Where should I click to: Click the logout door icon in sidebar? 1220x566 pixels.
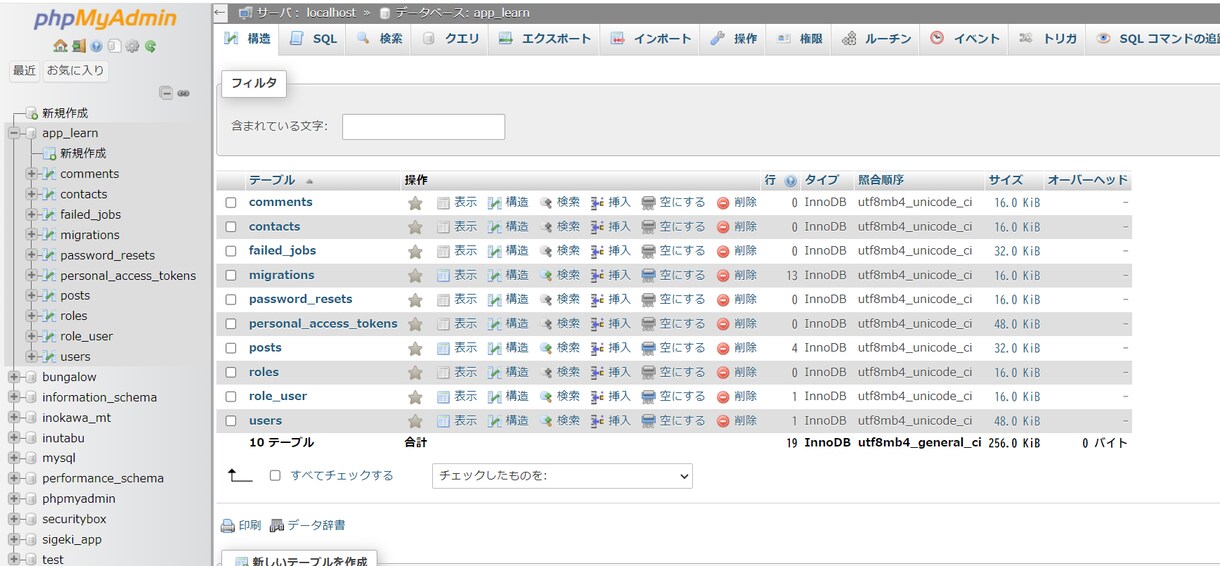[x=78, y=46]
